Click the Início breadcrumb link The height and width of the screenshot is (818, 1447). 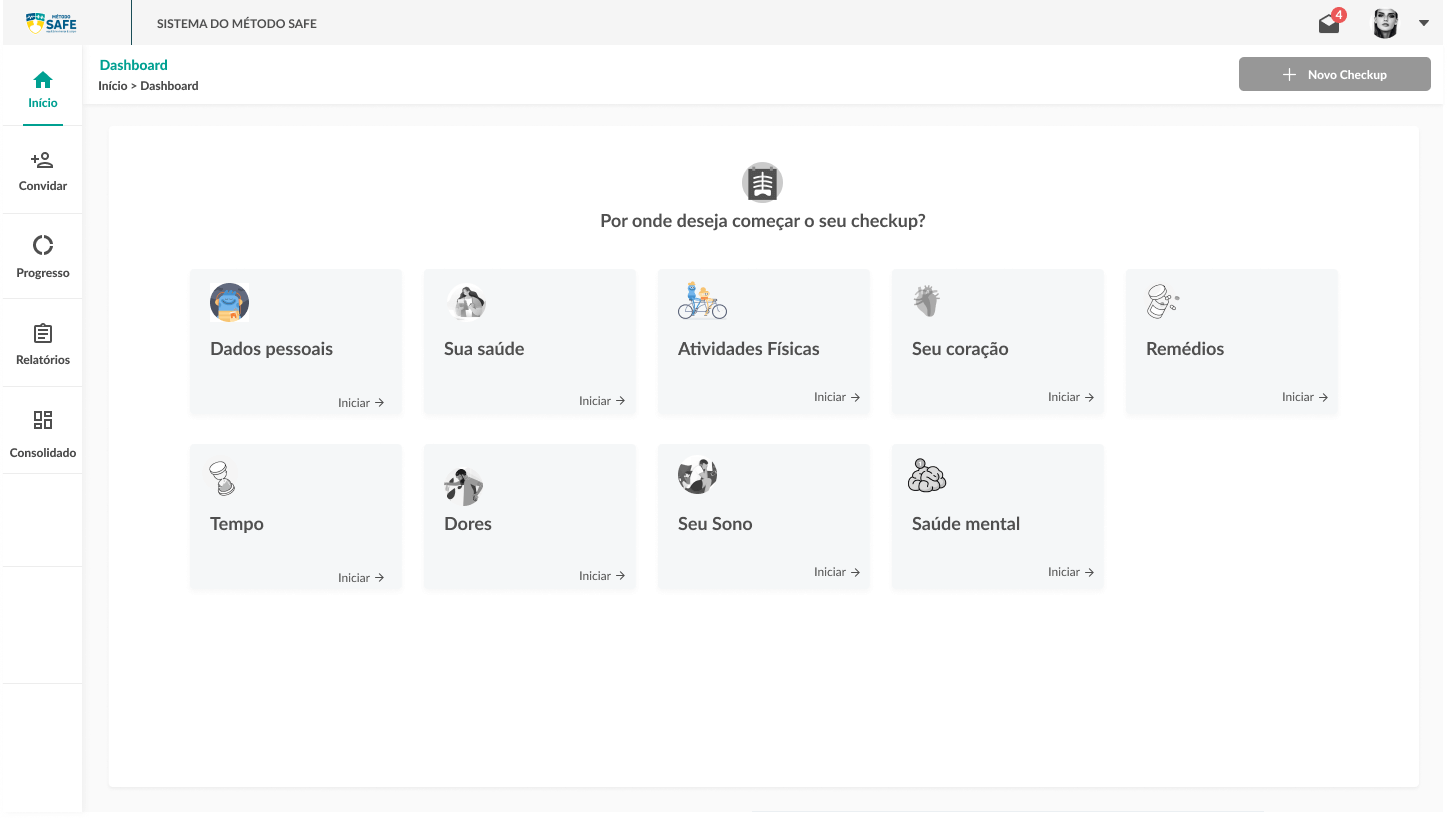113,86
